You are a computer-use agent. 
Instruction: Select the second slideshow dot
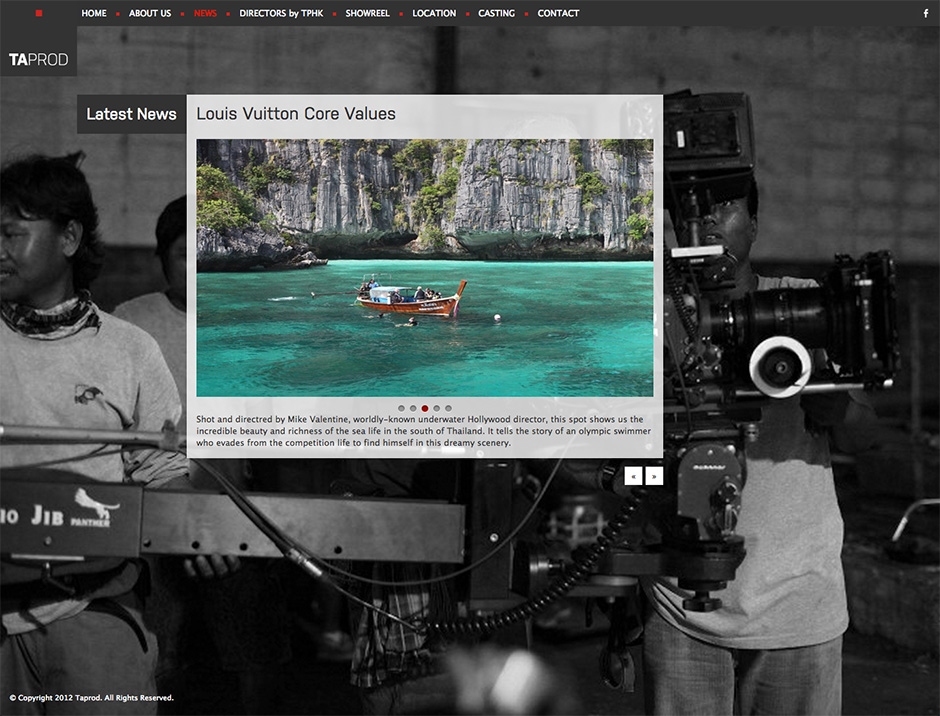tap(413, 408)
